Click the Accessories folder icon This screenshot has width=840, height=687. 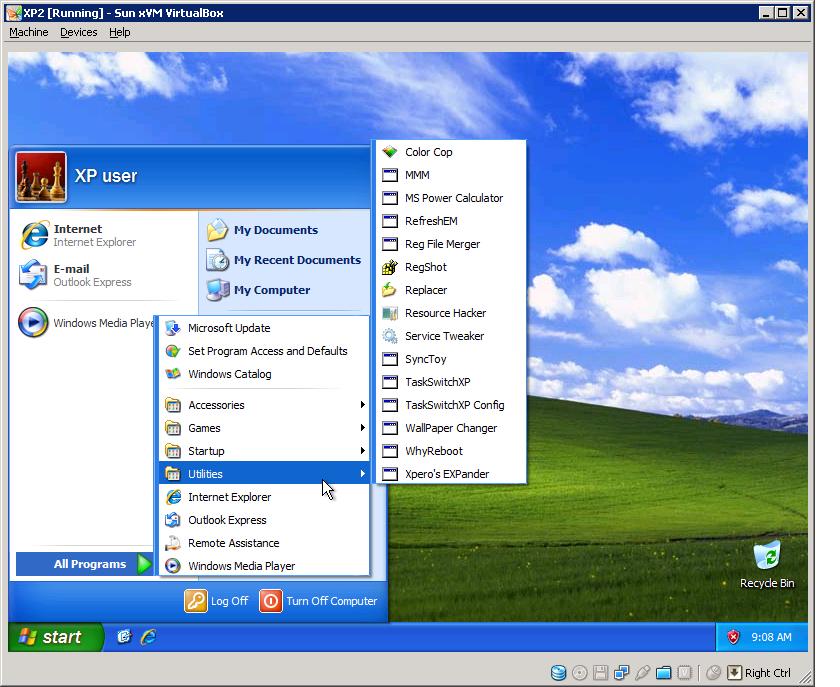pyautogui.click(x=172, y=405)
